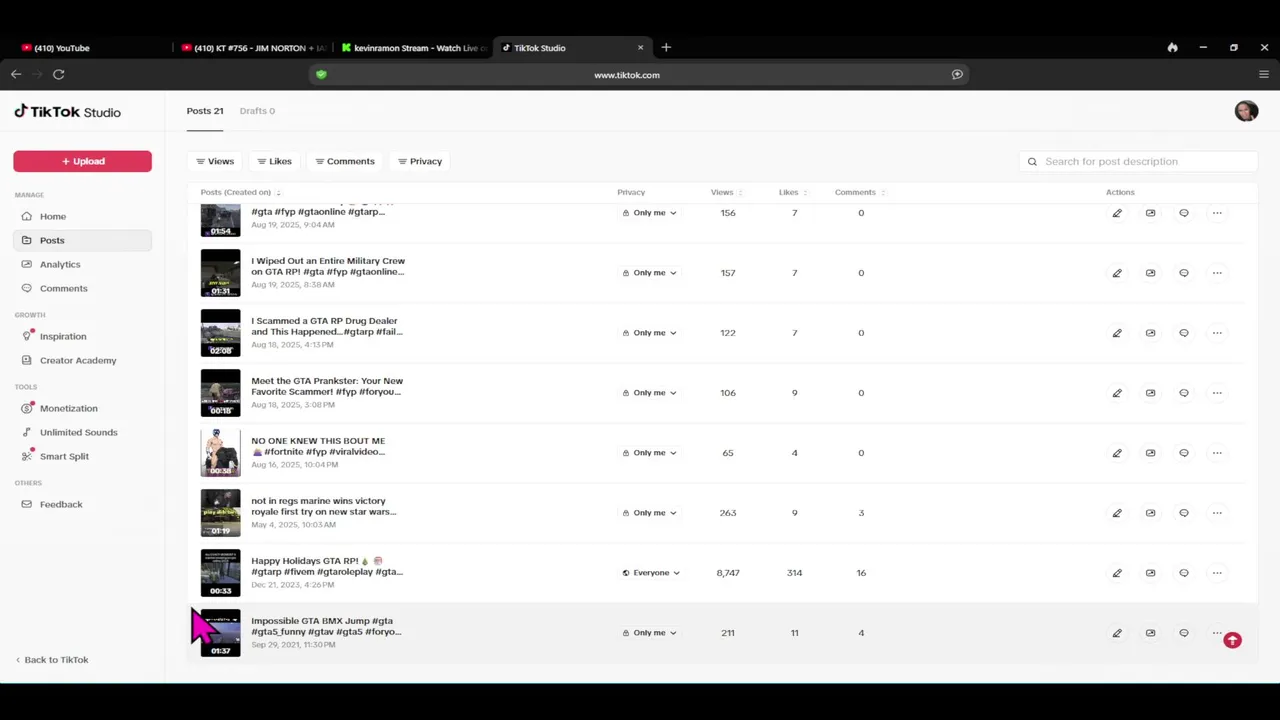Open thumbnail of NO ONE KNEW THIS BOUT ME video
1280x720 pixels.
[220, 453]
